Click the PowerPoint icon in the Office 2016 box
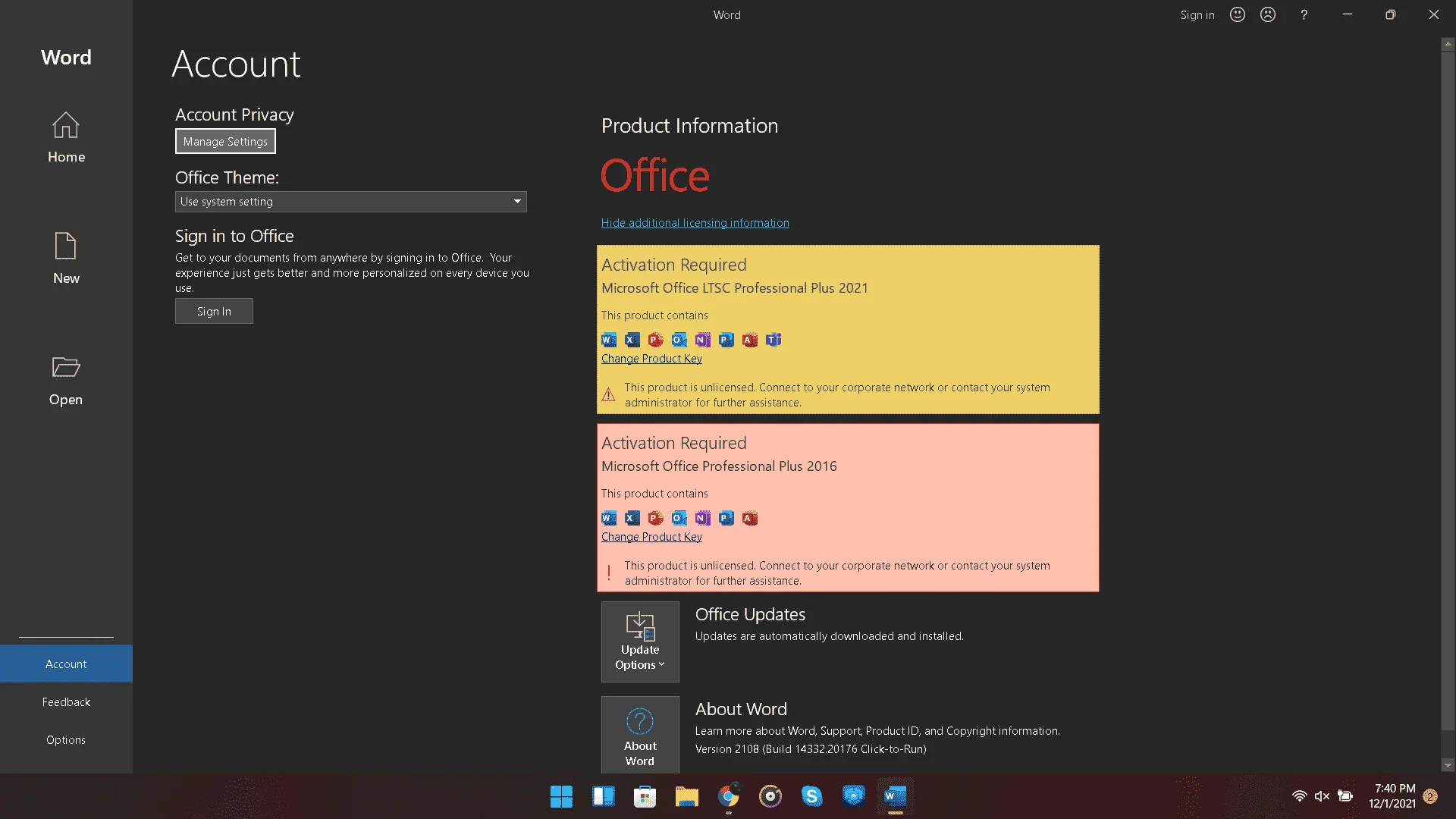Screen dimensions: 1456x819 [656, 518]
